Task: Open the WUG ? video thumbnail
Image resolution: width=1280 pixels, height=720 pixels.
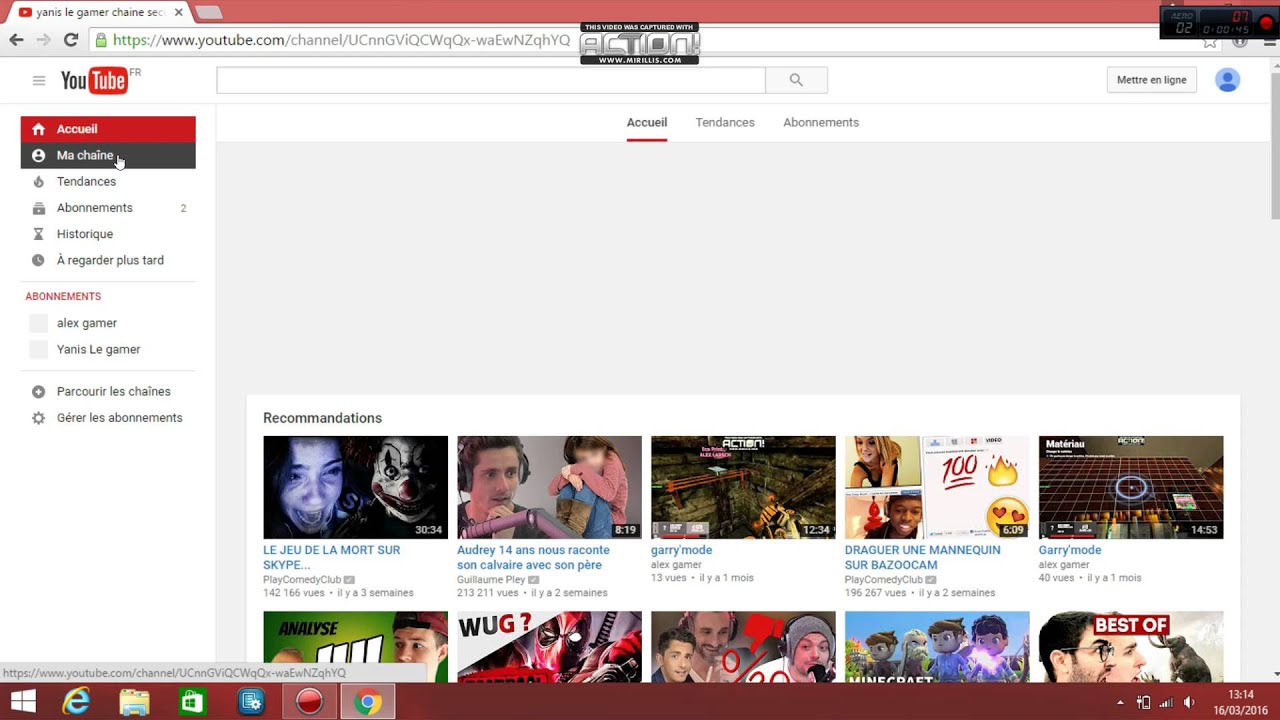Action: tap(549, 647)
